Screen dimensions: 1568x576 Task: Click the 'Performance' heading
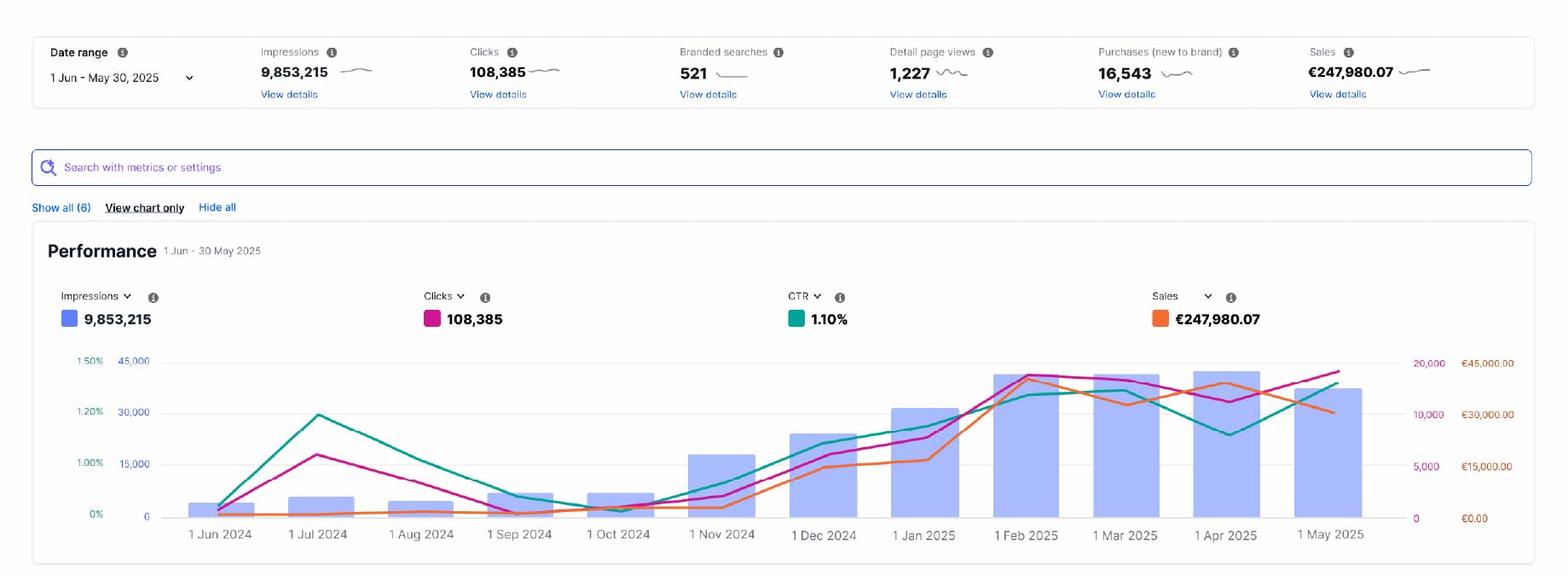pos(101,251)
